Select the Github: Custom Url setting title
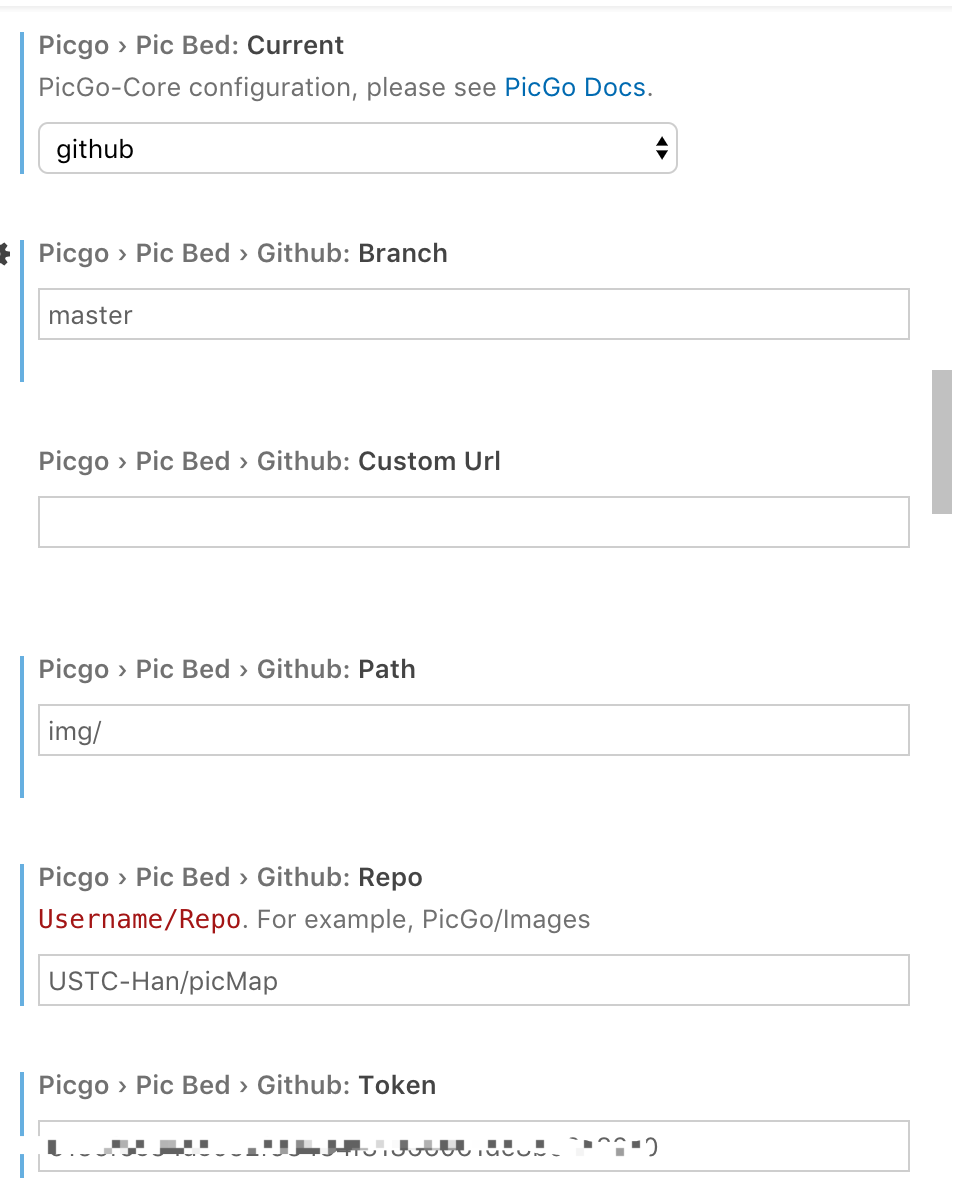Viewport: 958px width, 1178px height. click(269, 462)
